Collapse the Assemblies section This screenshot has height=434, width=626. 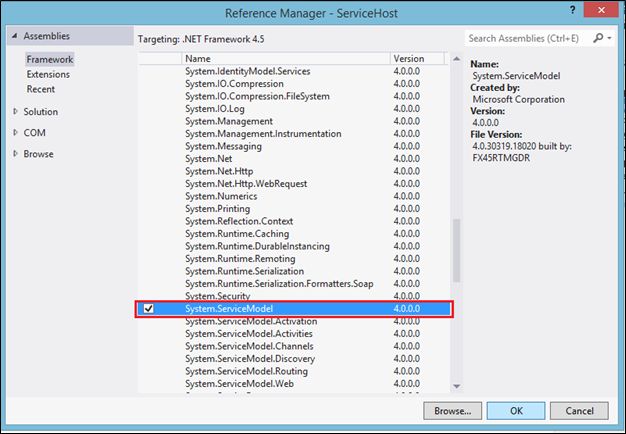(x=15, y=37)
